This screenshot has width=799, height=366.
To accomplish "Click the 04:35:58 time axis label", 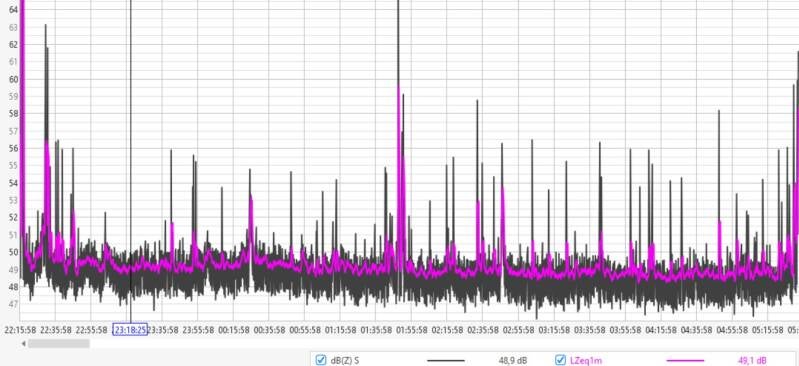I will 697,330.
